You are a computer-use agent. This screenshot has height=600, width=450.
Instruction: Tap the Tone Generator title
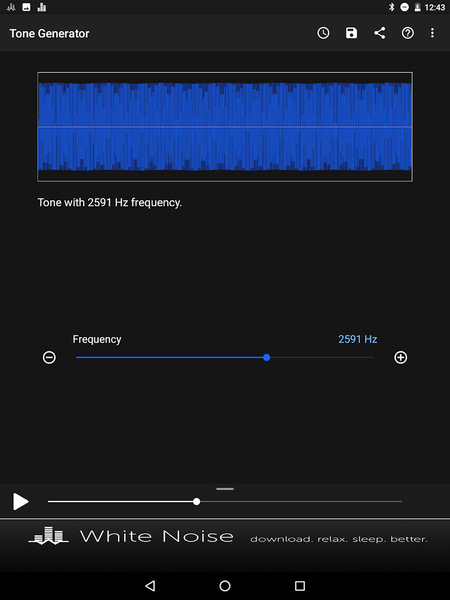[49, 34]
